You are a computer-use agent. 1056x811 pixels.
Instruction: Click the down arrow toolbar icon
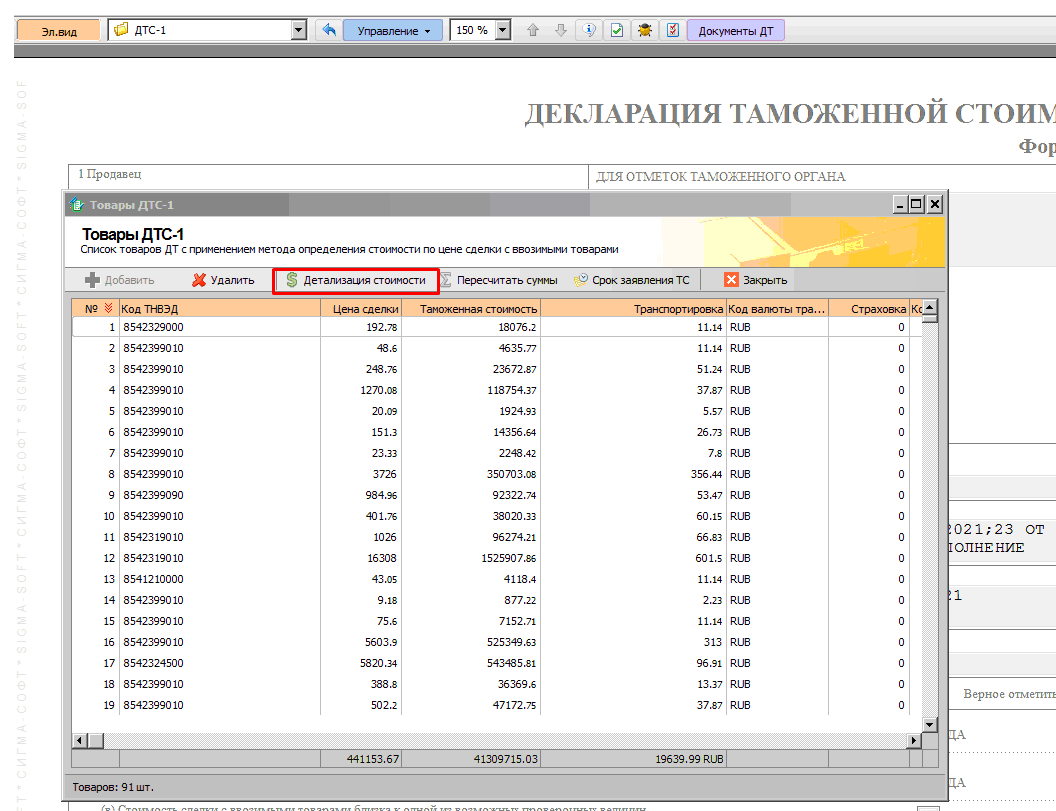(560, 30)
